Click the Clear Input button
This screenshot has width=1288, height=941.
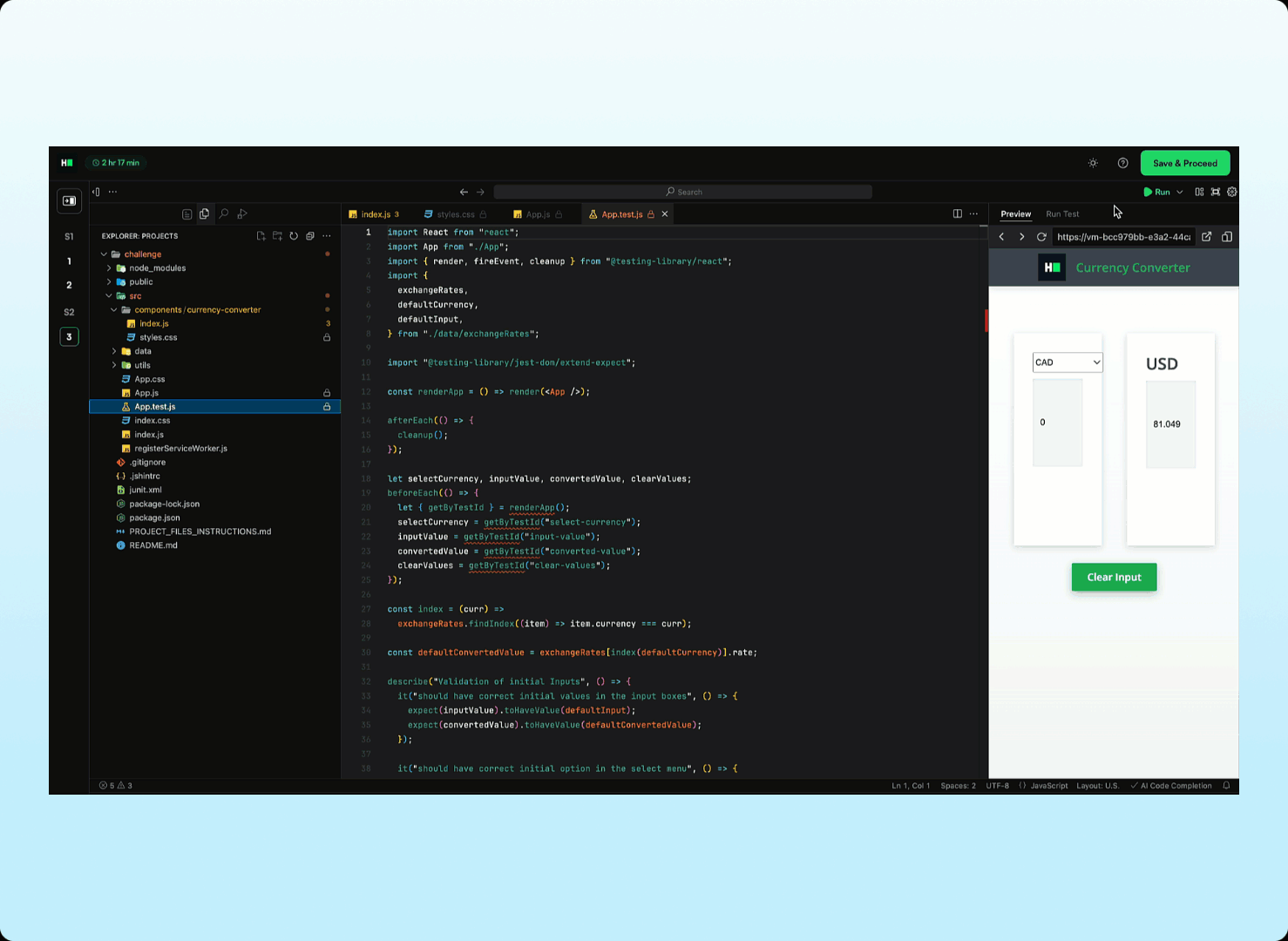pos(1114,577)
